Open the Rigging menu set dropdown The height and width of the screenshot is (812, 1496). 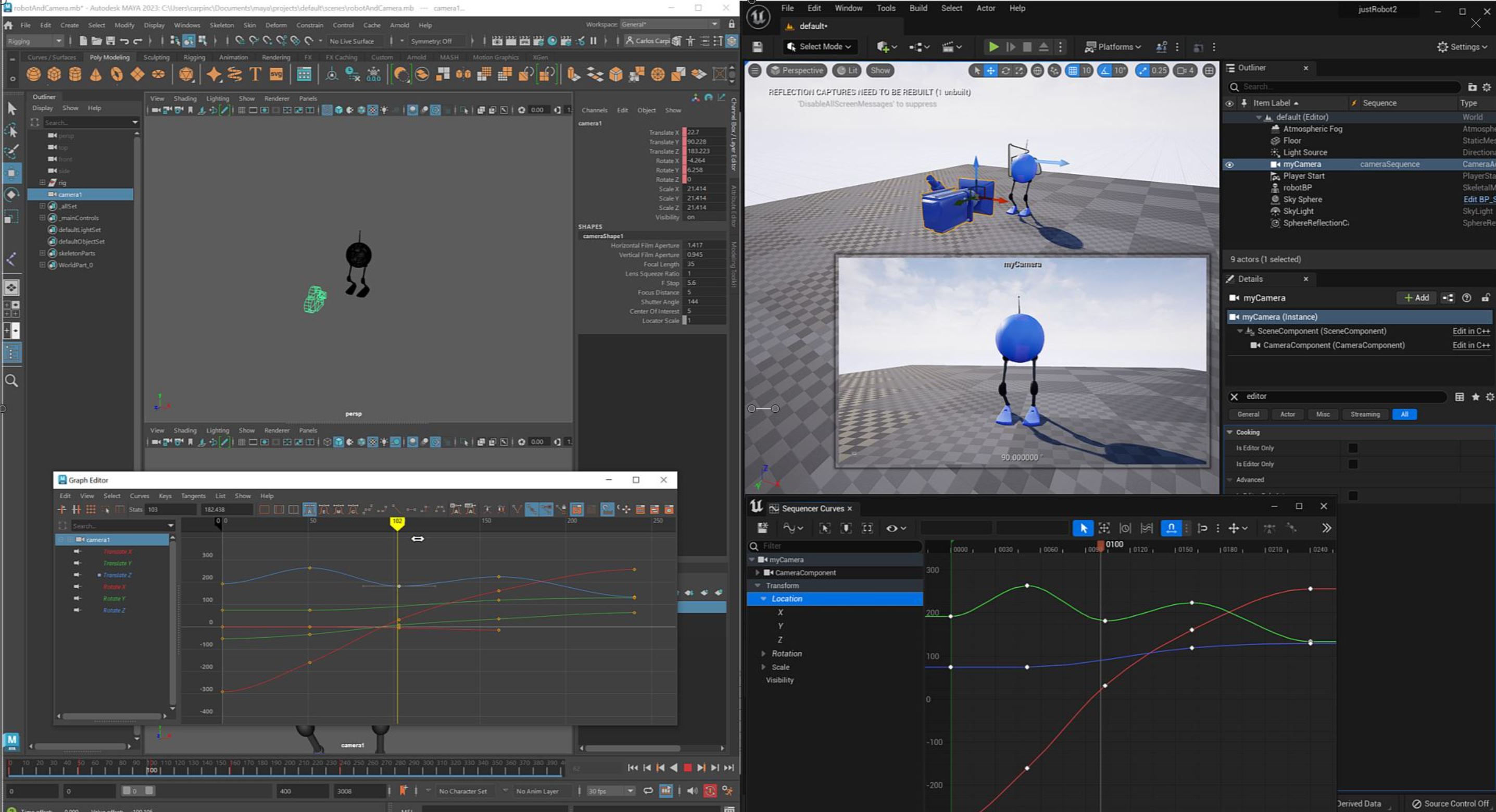[34, 41]
